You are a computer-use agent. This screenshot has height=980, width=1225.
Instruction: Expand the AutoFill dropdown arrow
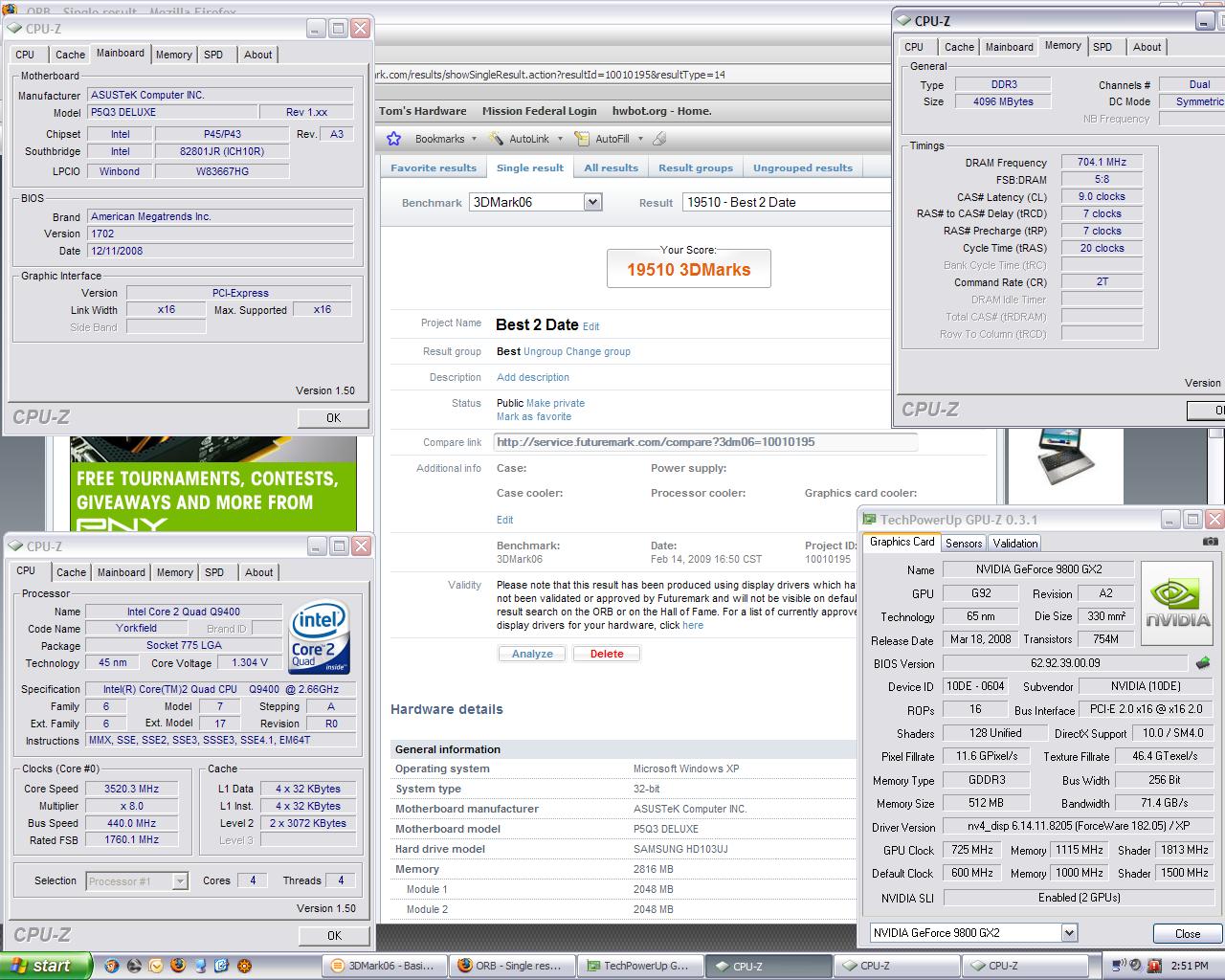point(639,140)
